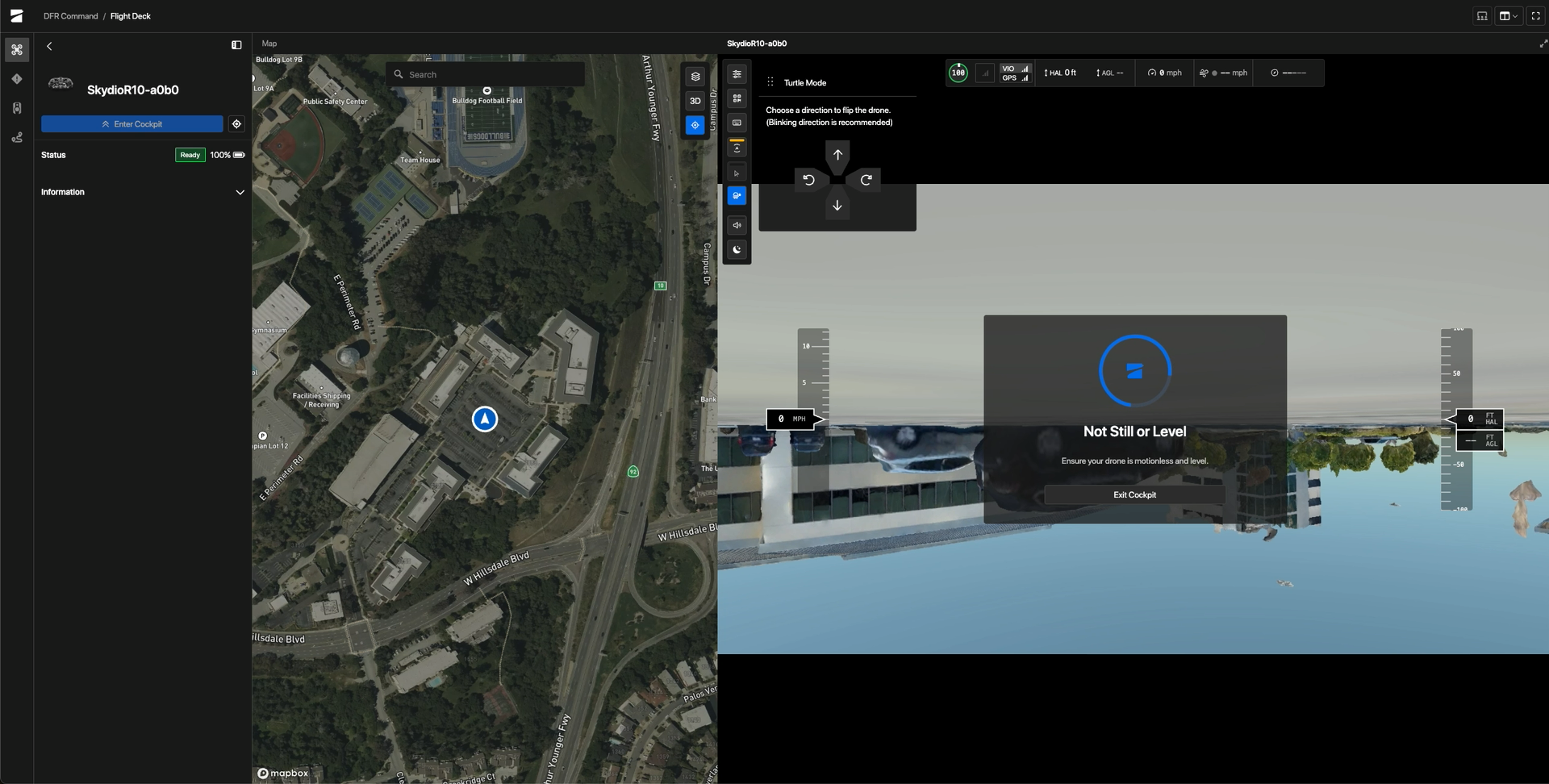Click the signal strength box next to battery ring

click(985, 73)
